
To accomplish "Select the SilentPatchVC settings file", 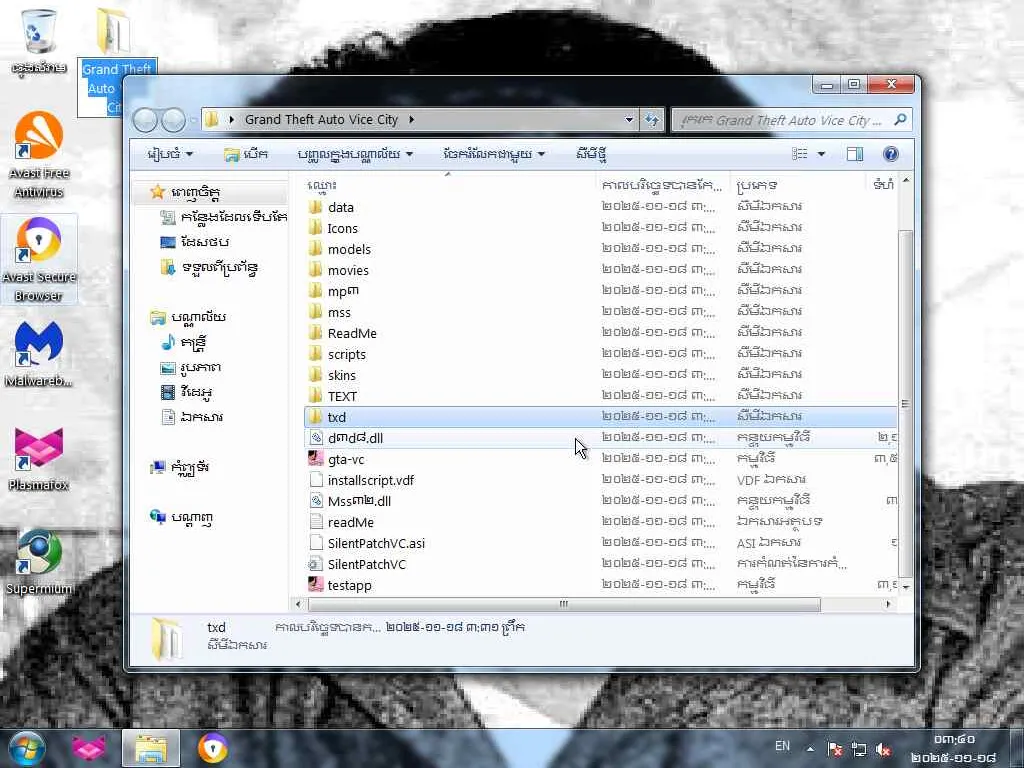I will click(x=600, y=564).
